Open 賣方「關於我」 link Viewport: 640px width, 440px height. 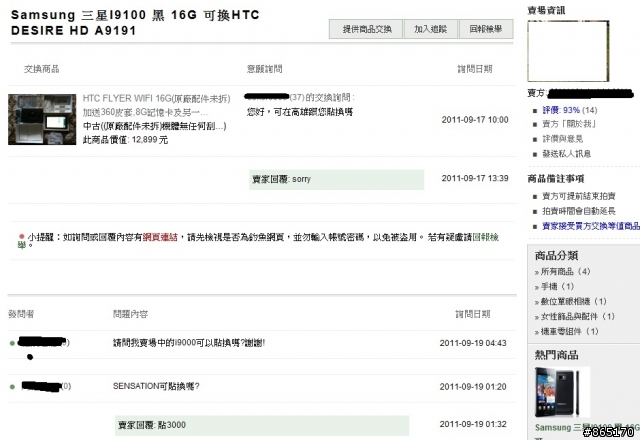(x=569, y=124)
